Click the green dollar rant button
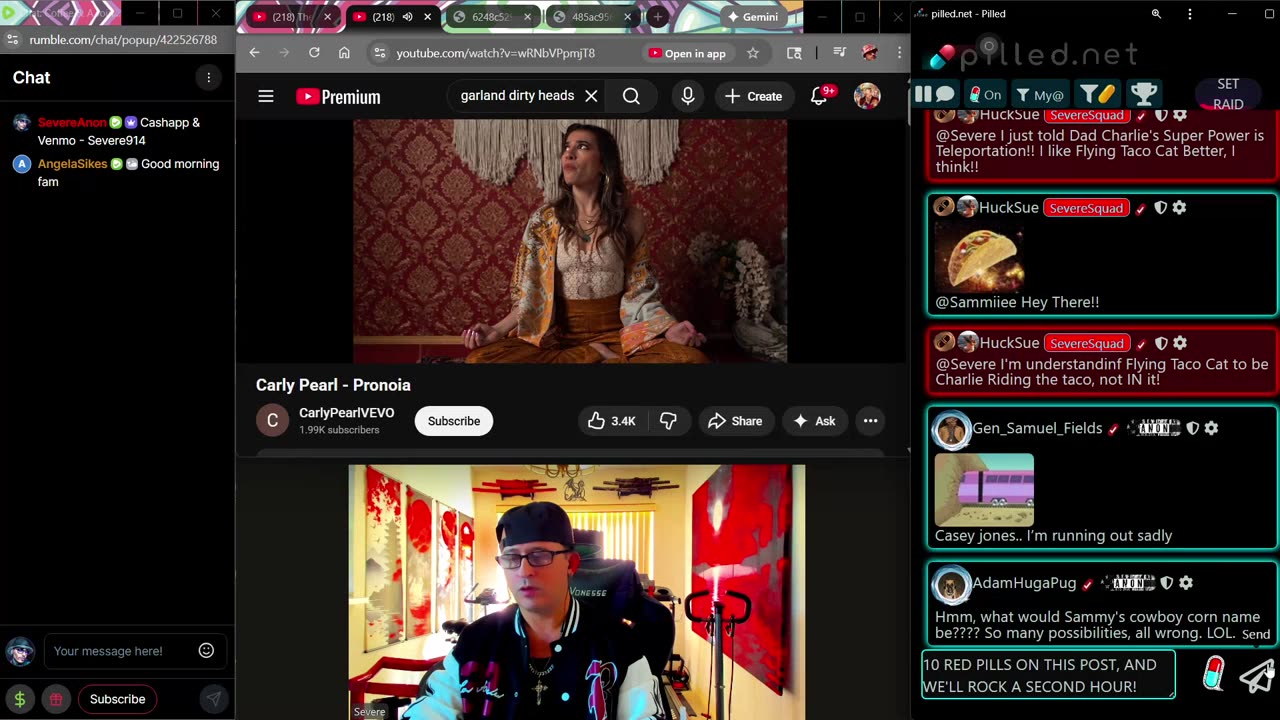1280x720 pixels. (x=20, y=699)
